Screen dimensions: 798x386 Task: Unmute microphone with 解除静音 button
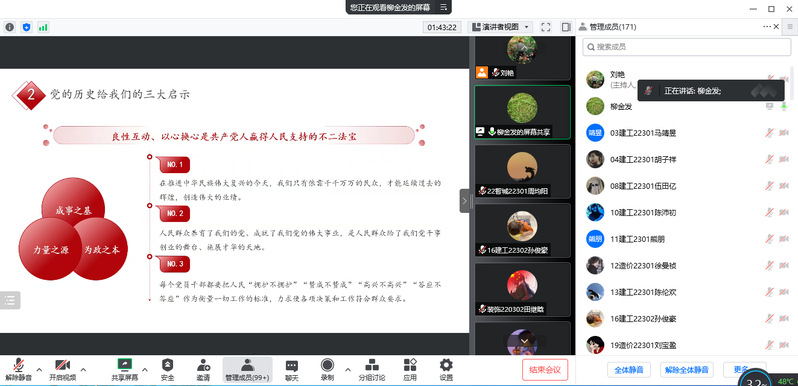pyautogui.click(x=19, y=370)
